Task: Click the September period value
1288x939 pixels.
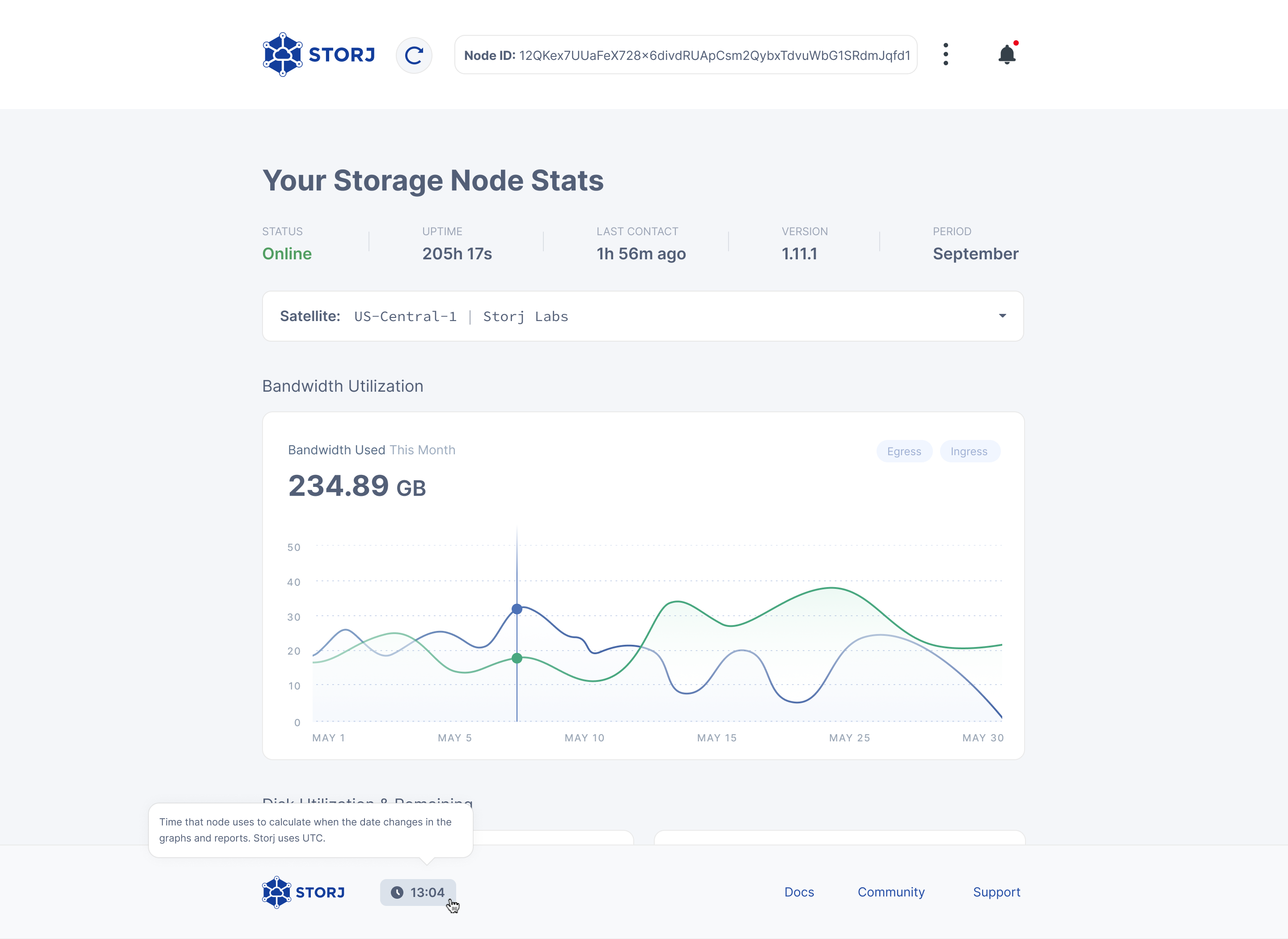Action: (975, 254)
